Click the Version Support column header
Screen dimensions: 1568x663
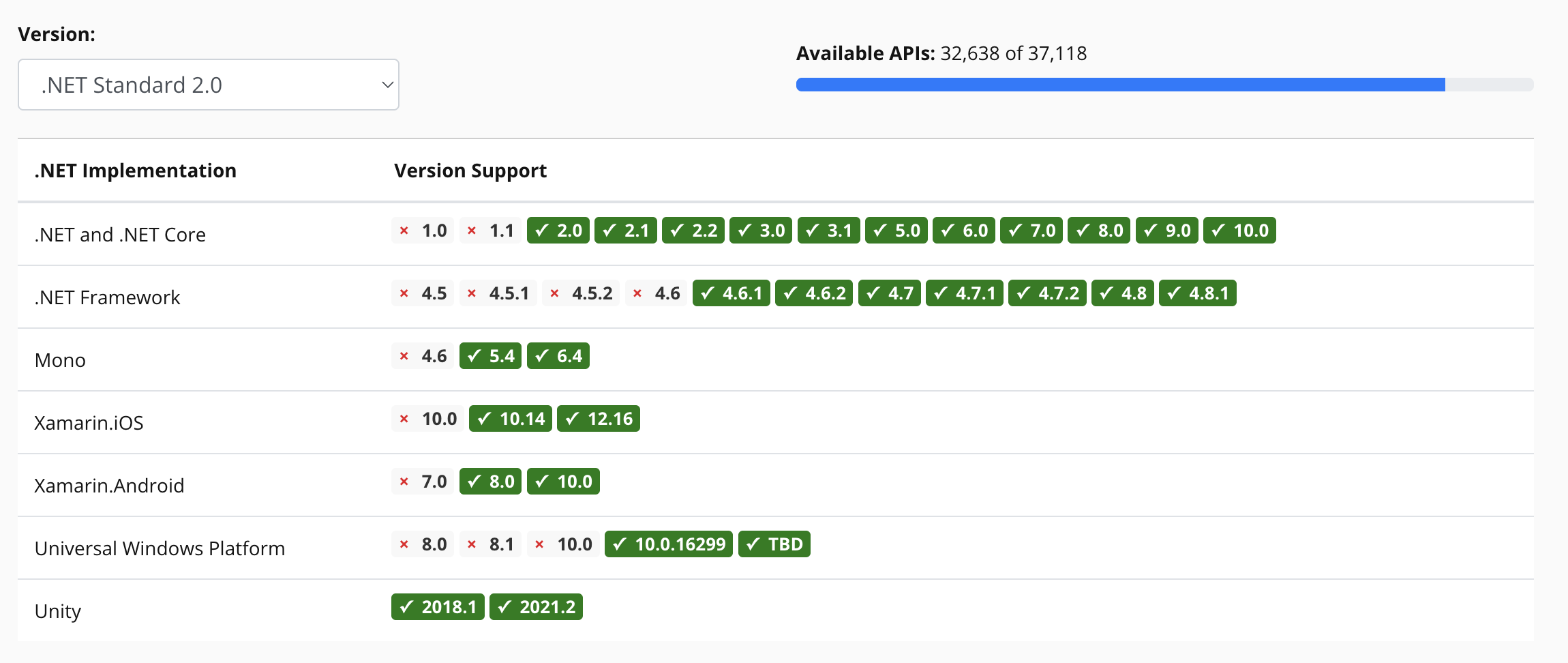click(470, 171)
